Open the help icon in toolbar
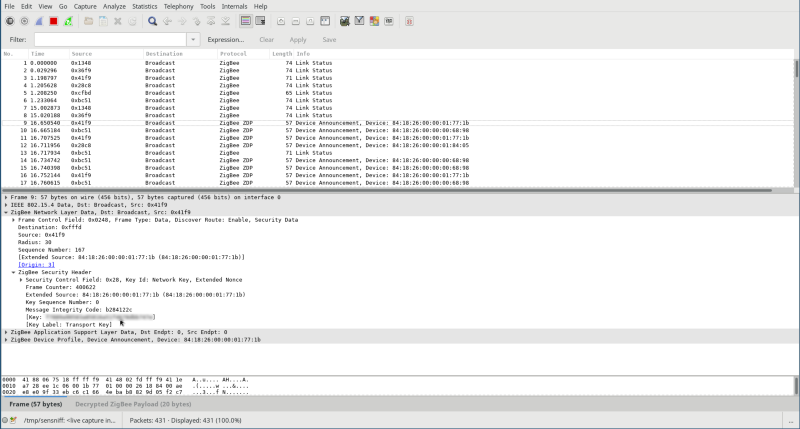This screenshot has height=429, width=800. [x=409, y=21]
